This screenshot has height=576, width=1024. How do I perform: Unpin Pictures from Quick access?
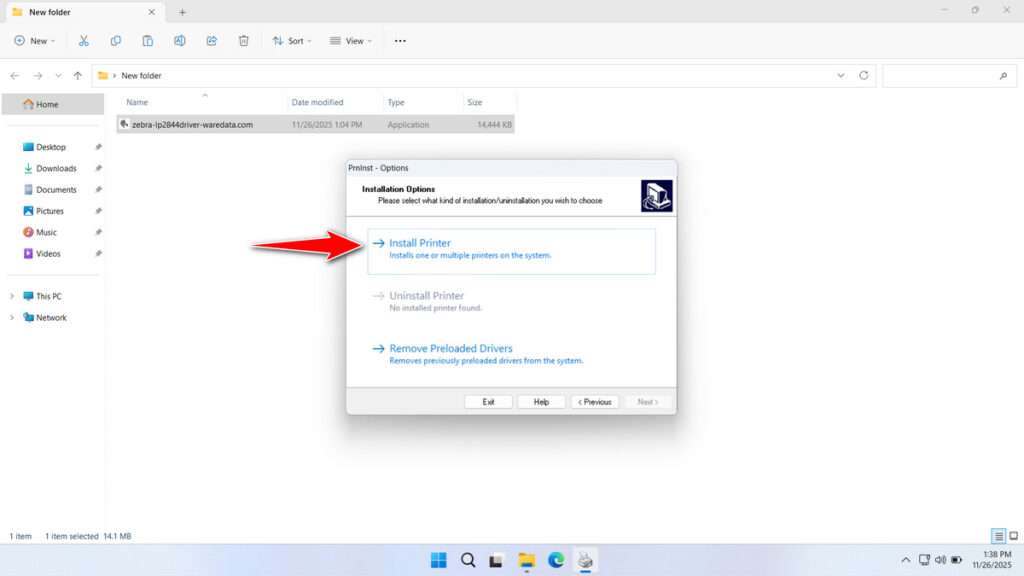97,210
